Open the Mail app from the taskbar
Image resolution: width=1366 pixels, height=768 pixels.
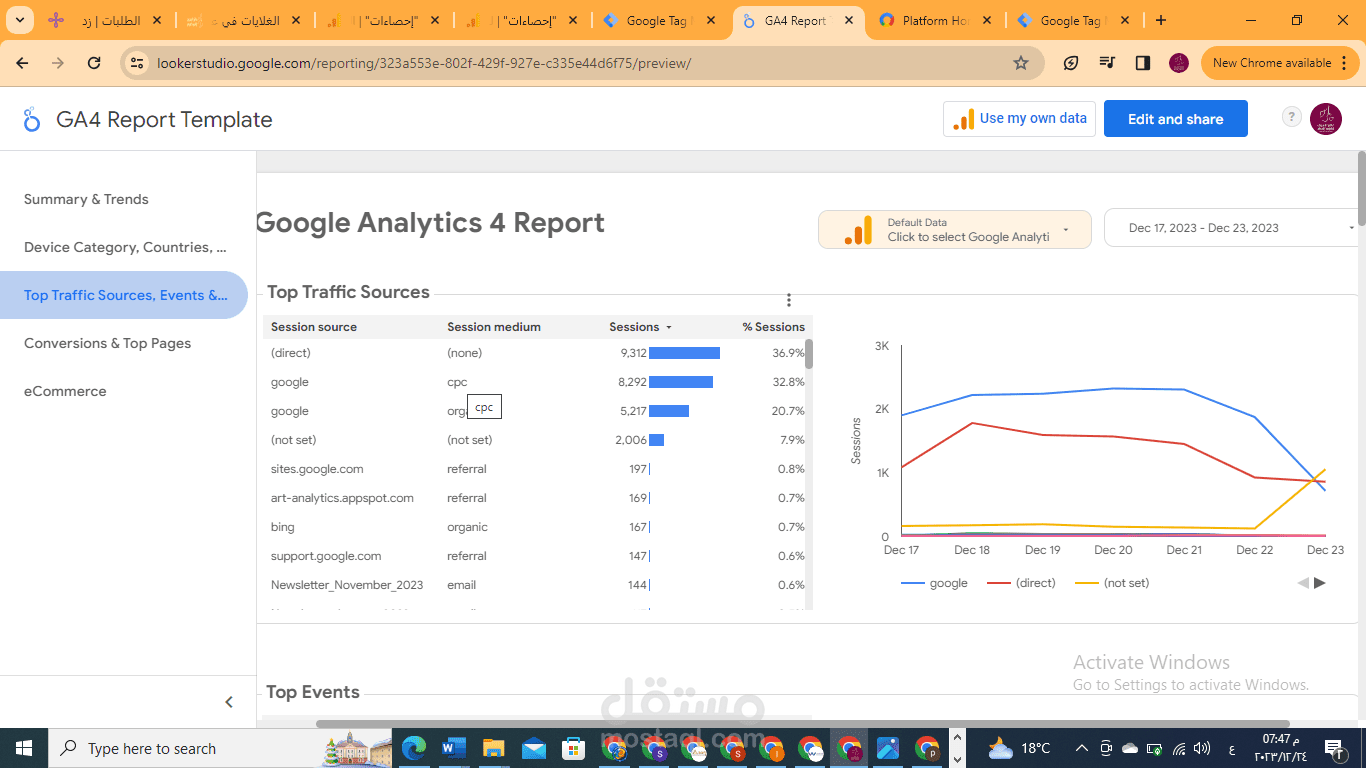tap(533, 748)
